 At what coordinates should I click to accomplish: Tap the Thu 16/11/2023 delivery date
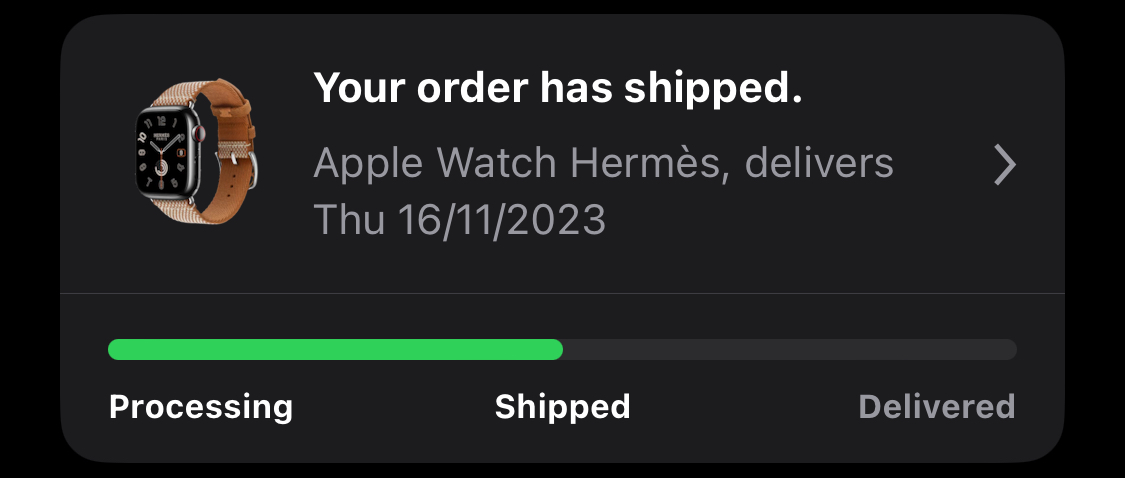coord(460,220)
